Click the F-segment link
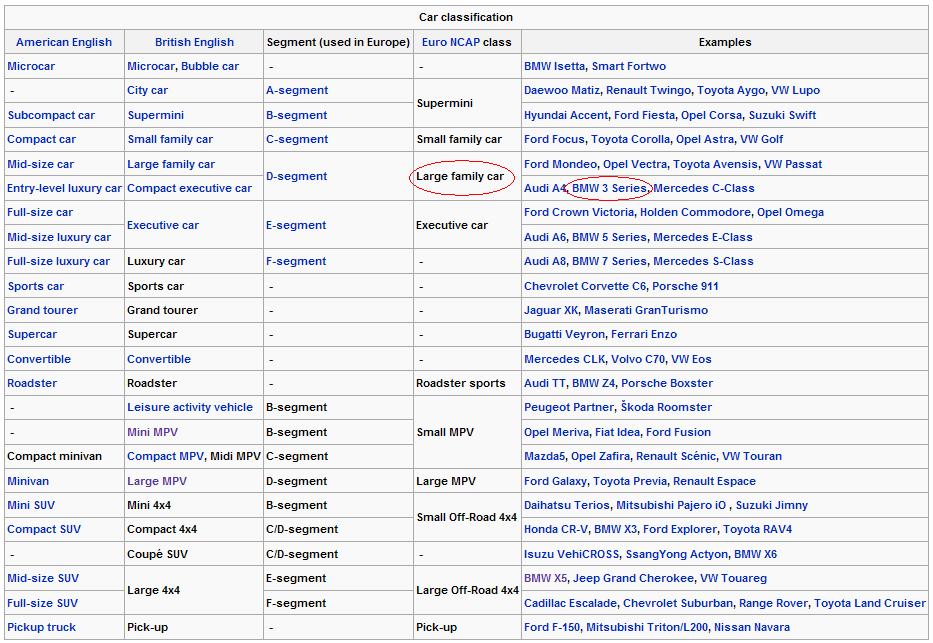This screenshot has width=933, height=643. pyautogui.click(x=296, y=261)
